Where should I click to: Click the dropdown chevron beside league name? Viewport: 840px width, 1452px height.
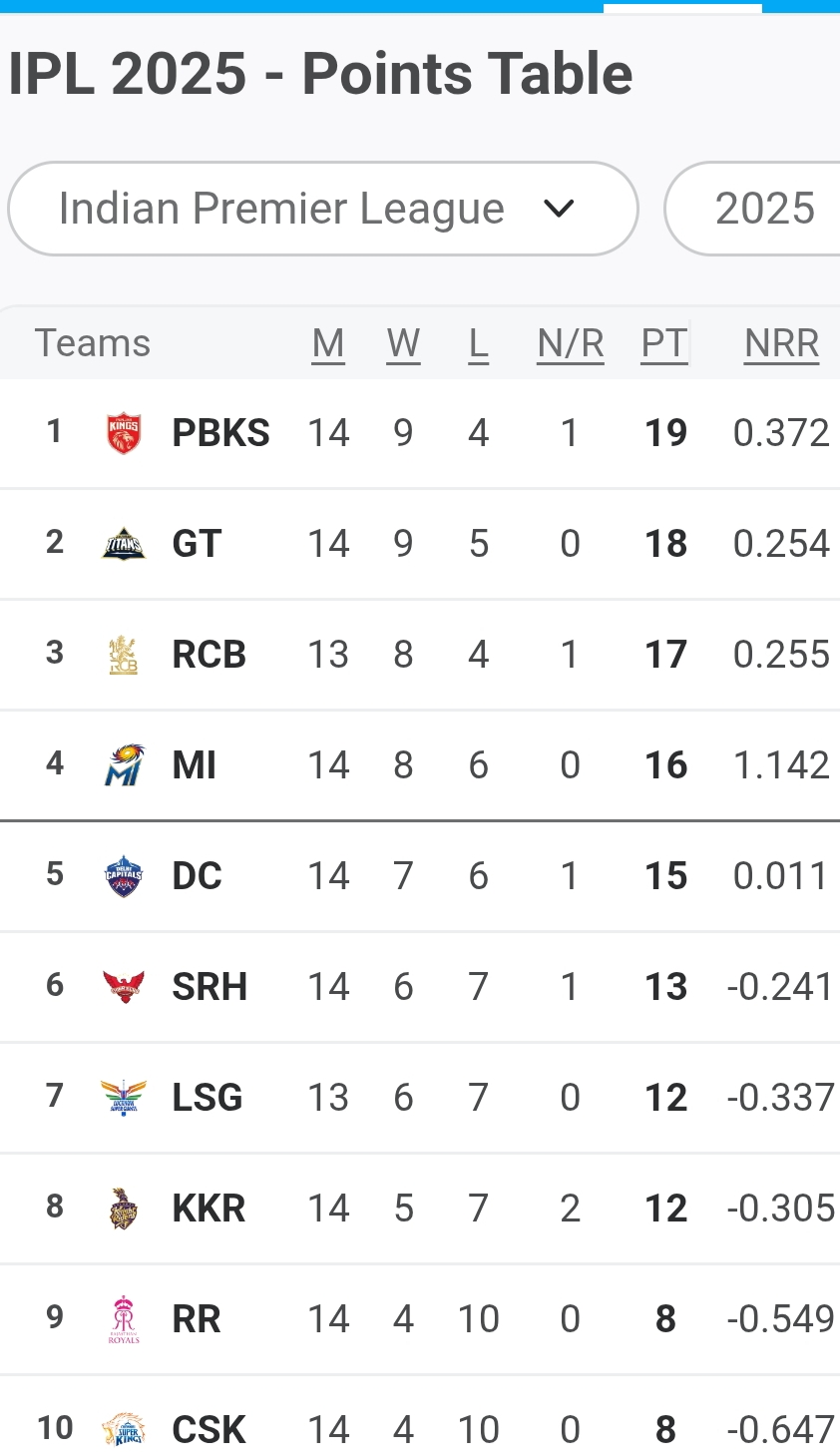(x=559, y=209)
